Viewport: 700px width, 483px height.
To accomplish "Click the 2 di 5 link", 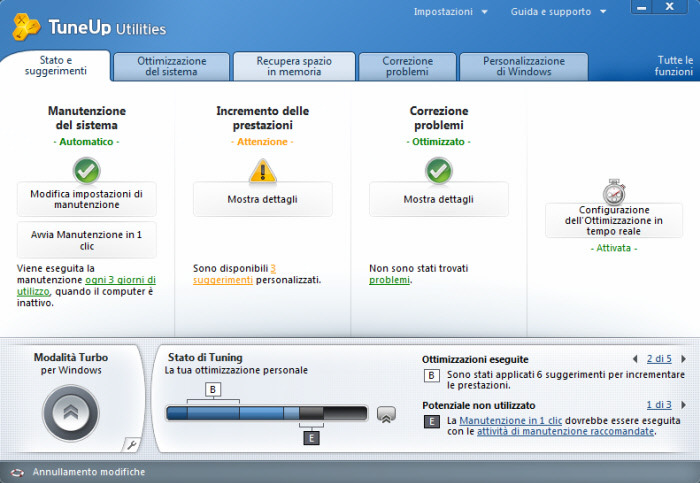I will (659, 359).
